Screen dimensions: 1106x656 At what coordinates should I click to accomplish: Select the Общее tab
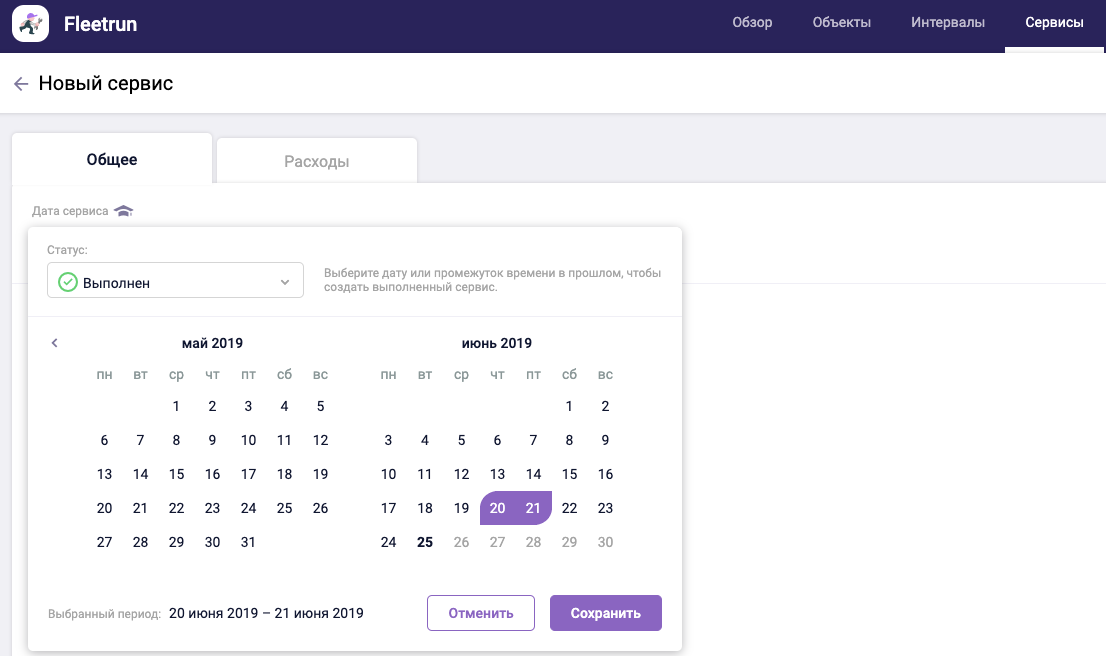pyautogui.click(x=112, y=160)
